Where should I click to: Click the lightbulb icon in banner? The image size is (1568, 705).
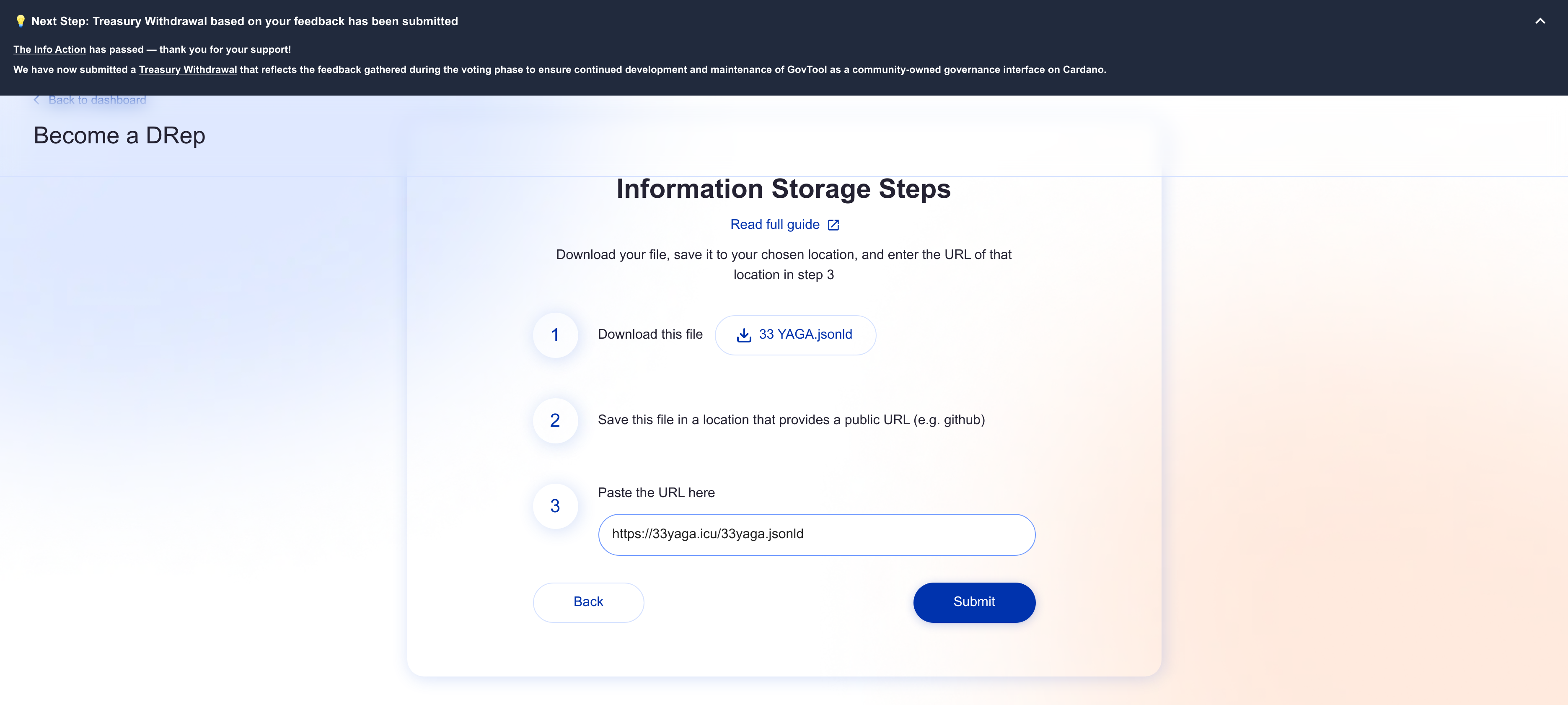pyautogui.click(x=21, y=21)
